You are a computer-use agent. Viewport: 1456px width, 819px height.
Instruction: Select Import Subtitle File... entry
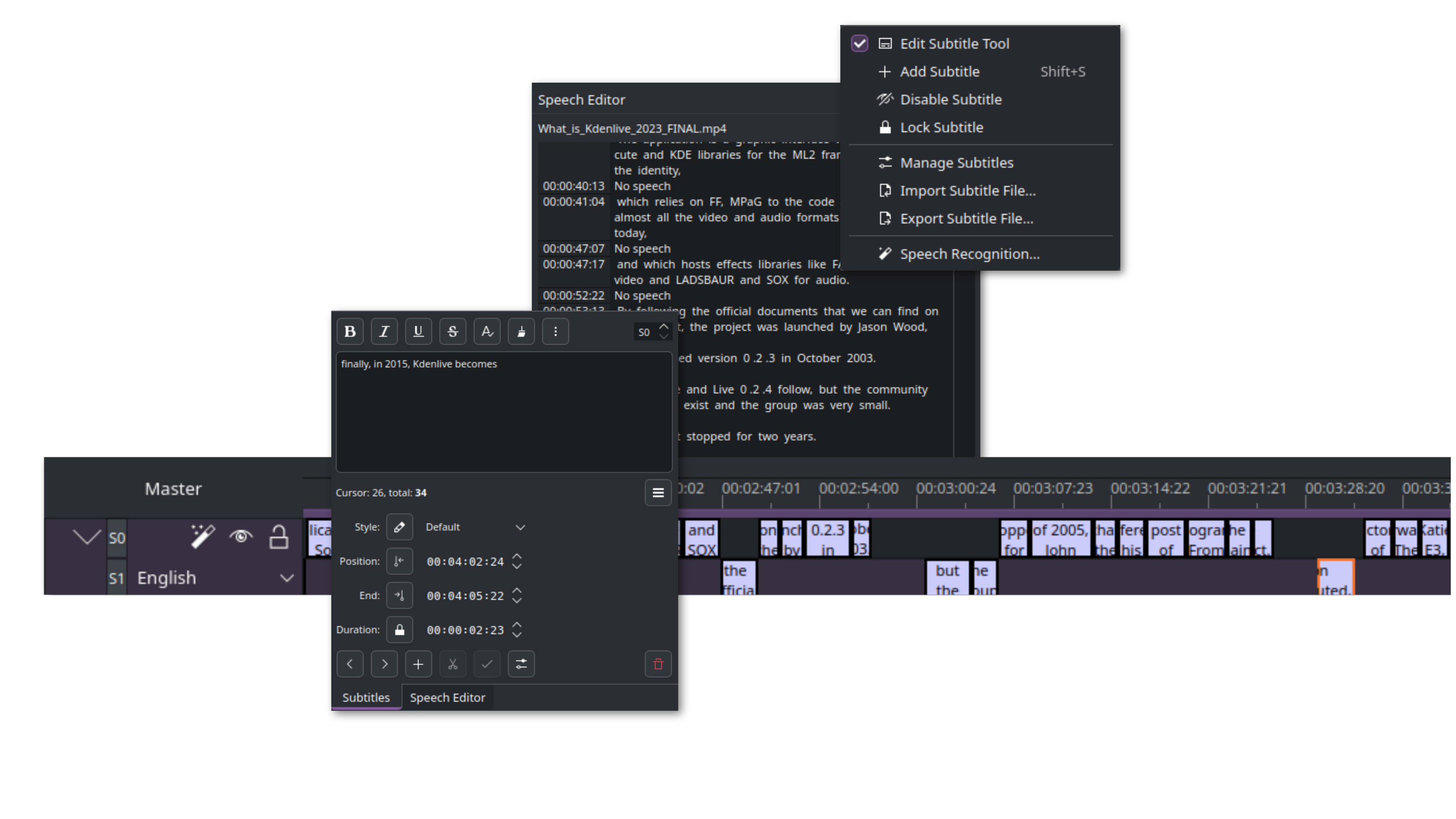point(980,191)
